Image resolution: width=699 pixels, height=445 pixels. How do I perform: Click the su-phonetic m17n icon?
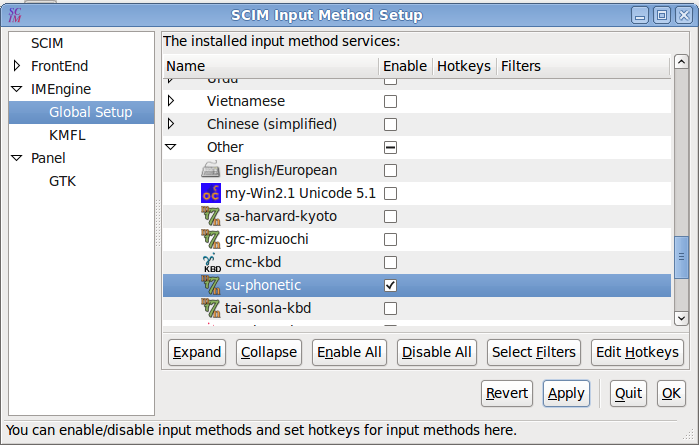[210, 285]
